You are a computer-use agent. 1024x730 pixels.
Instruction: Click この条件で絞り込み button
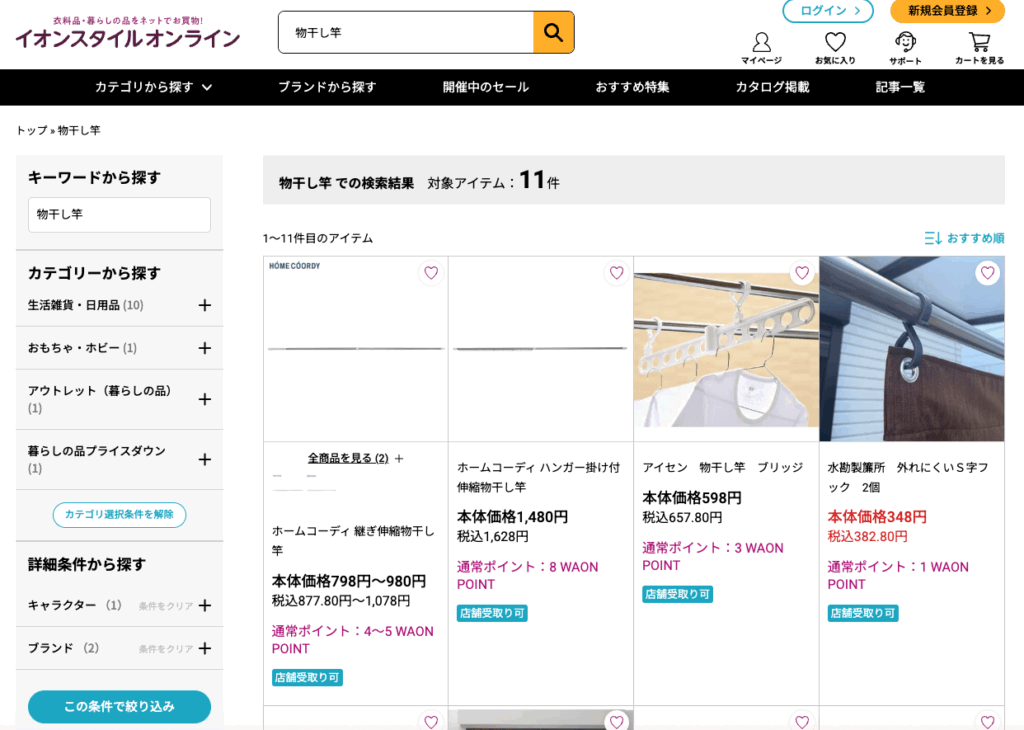[119, 706]
